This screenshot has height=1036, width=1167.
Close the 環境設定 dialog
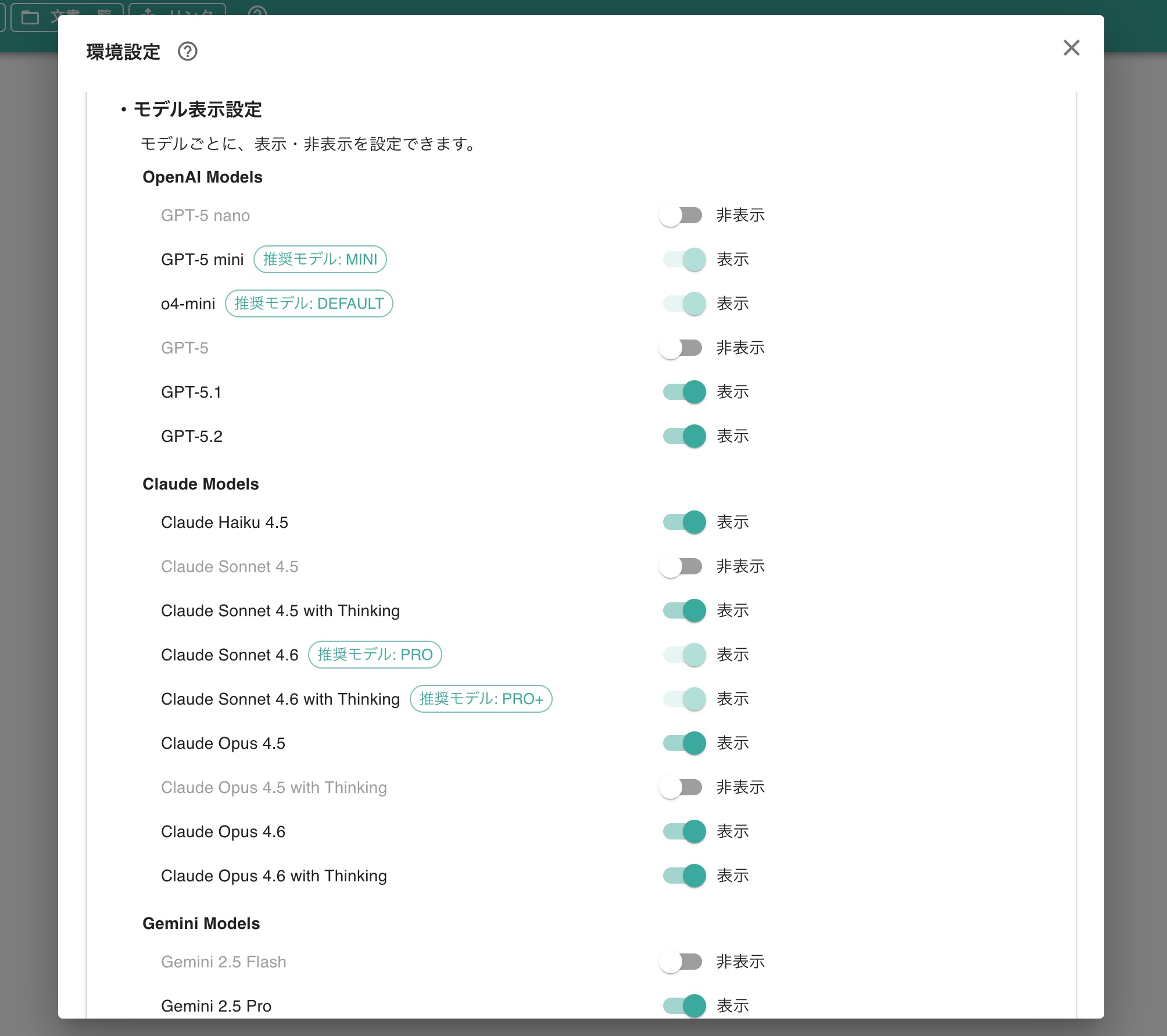click(1071, 48)
